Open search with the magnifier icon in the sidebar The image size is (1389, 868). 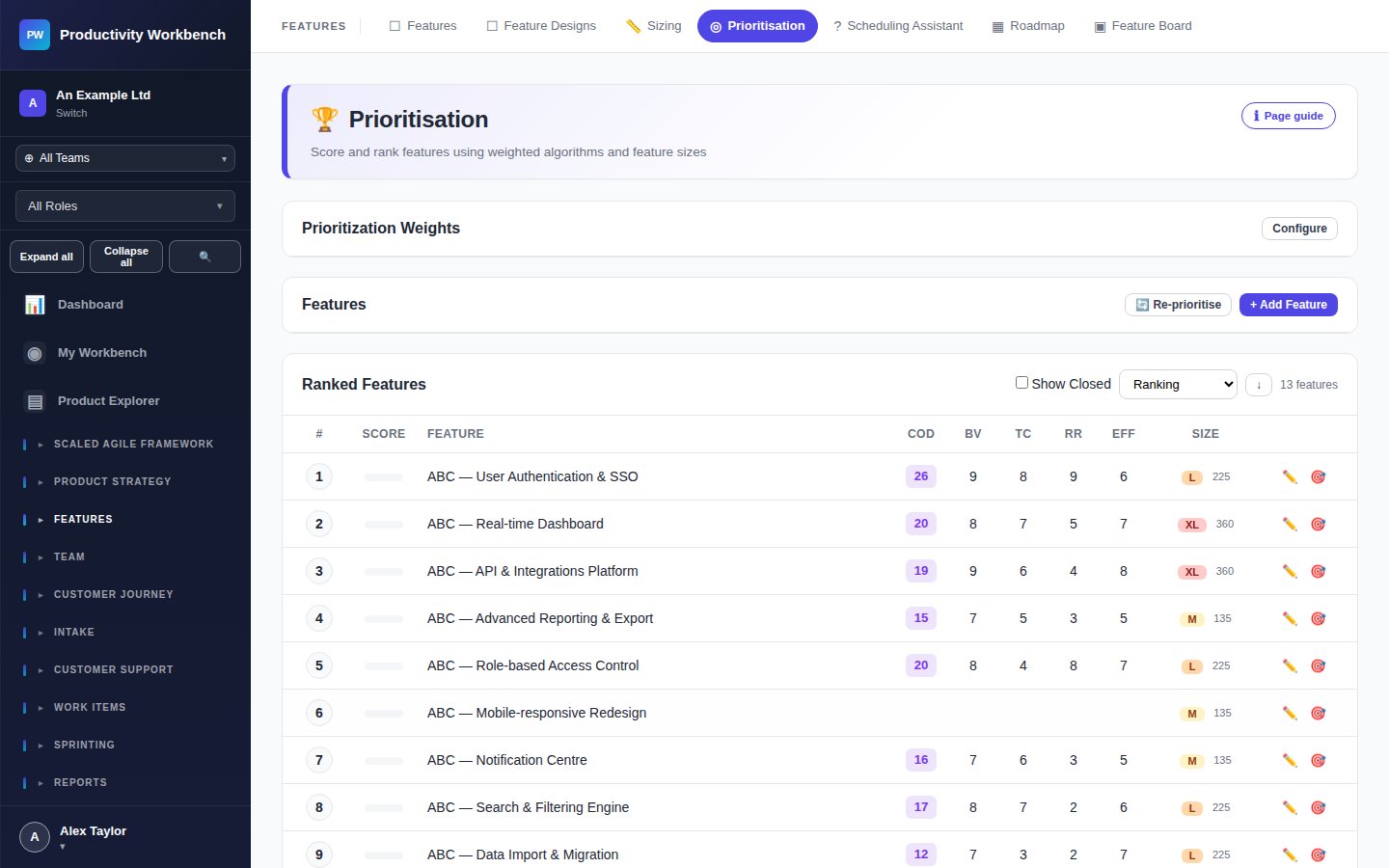204,257
